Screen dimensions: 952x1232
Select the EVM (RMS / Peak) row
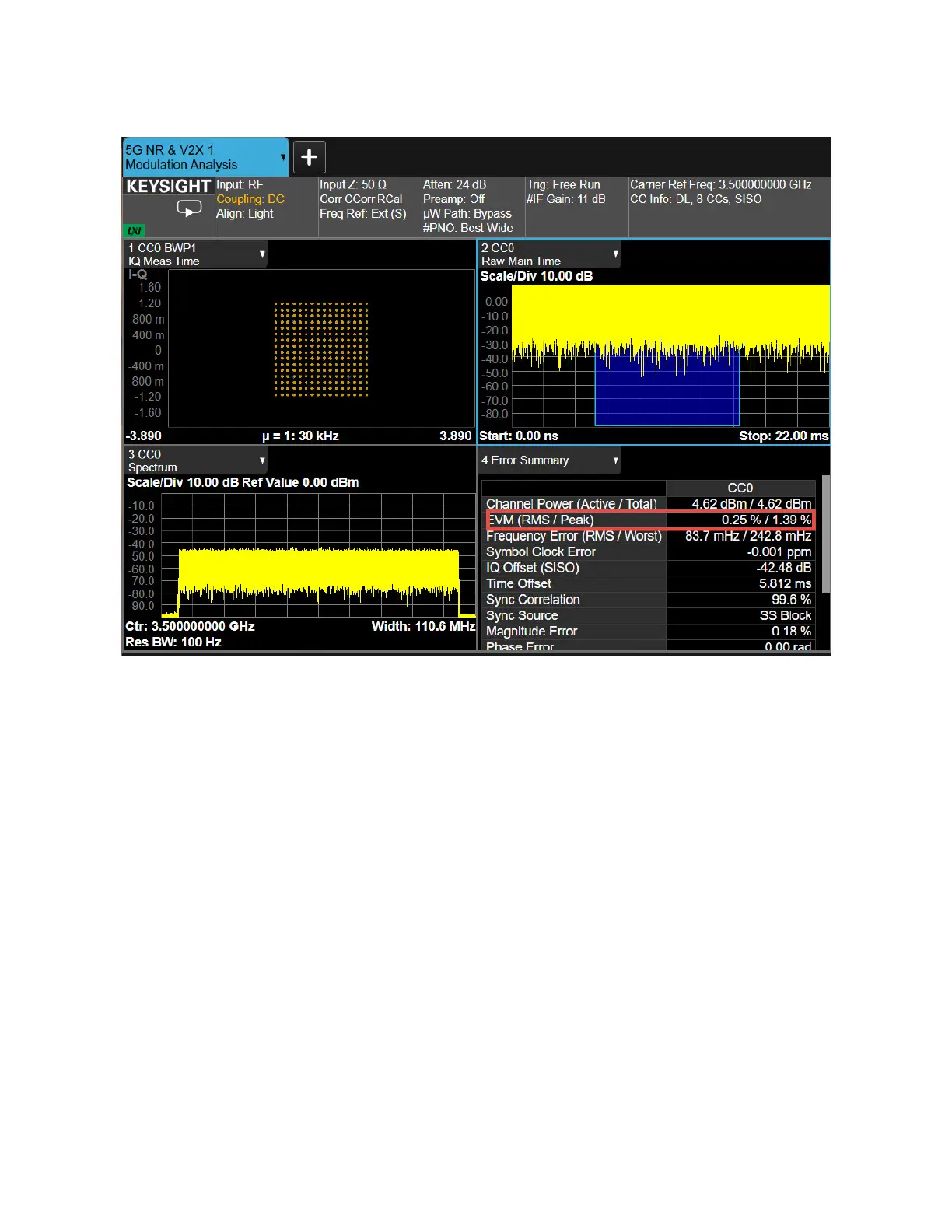point(650,520)
